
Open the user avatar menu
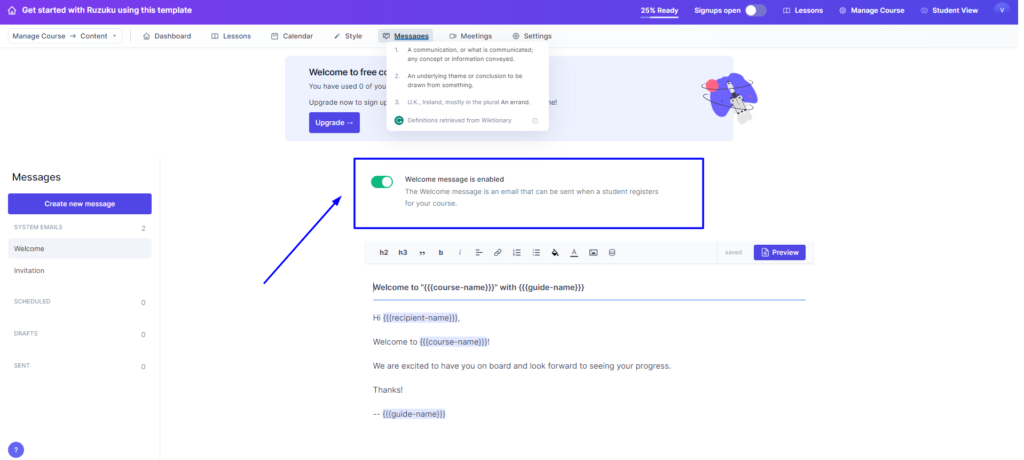[x=1002, y=10]
